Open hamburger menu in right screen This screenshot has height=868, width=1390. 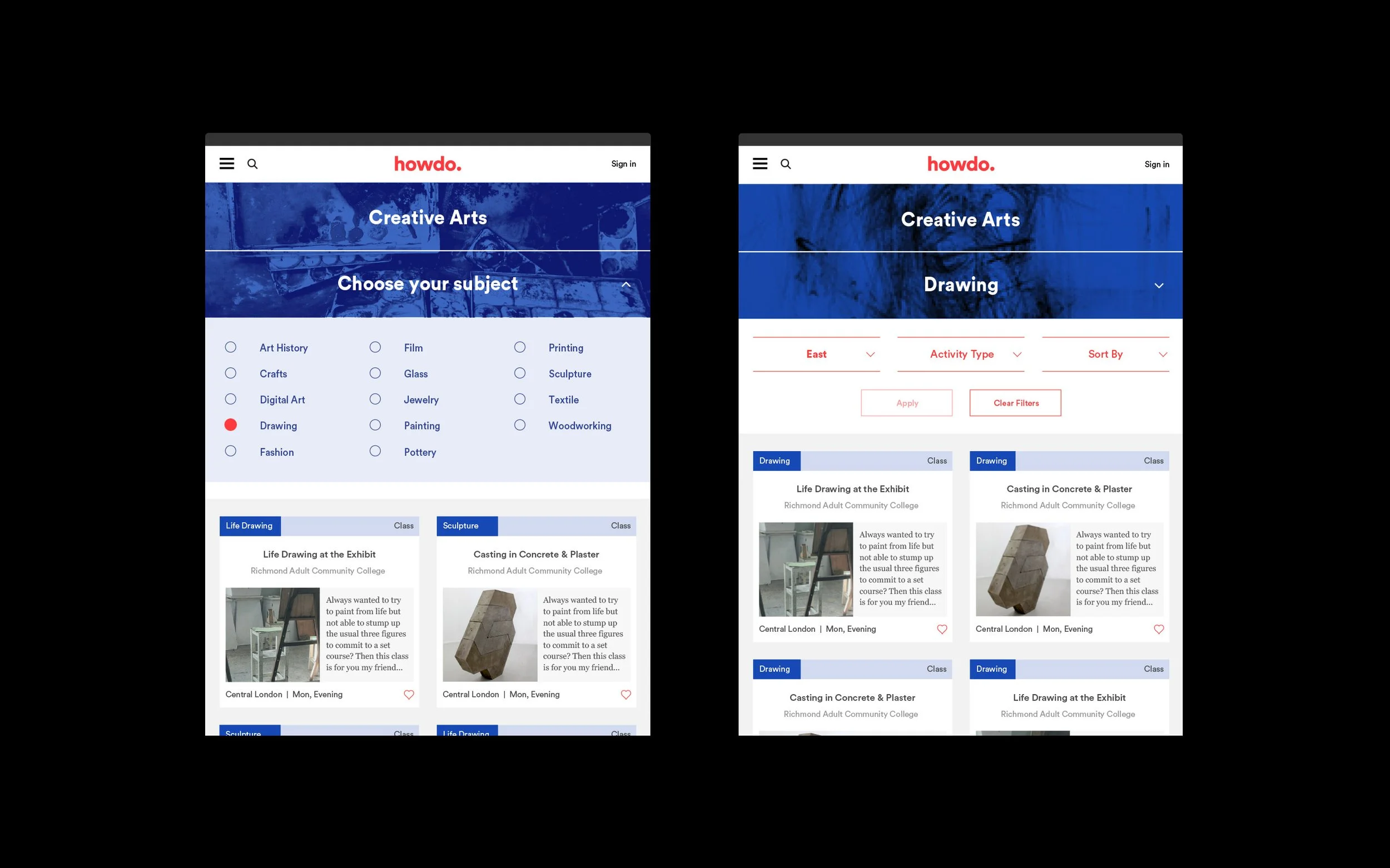(x=760, y=163)
